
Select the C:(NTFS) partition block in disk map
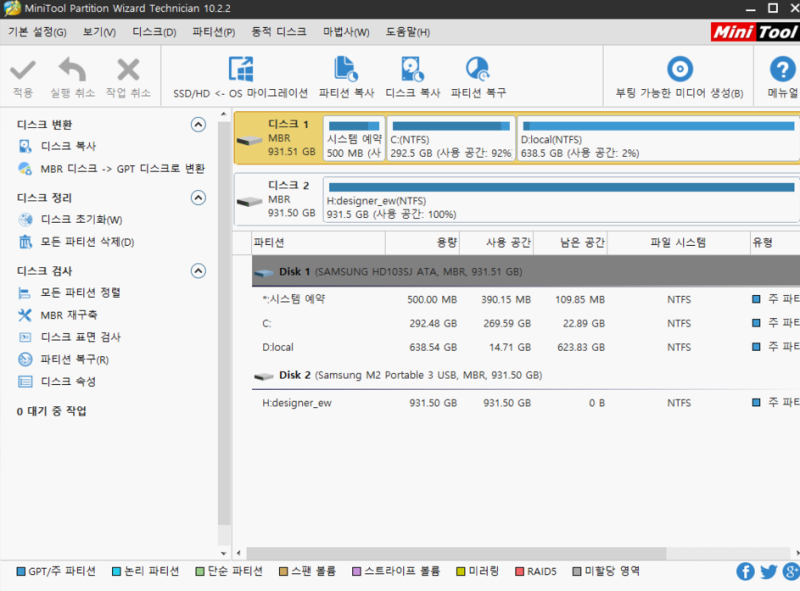click(451, 139)
